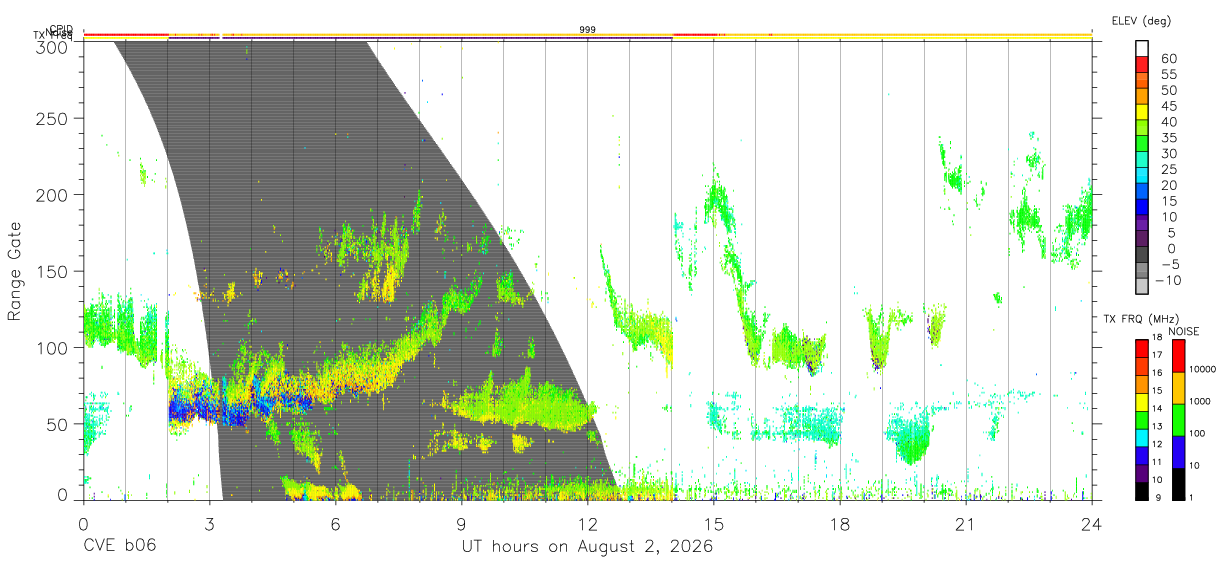Click the y-axis tick label '50'
The image size is (1228, 567).
coord(58,423)
